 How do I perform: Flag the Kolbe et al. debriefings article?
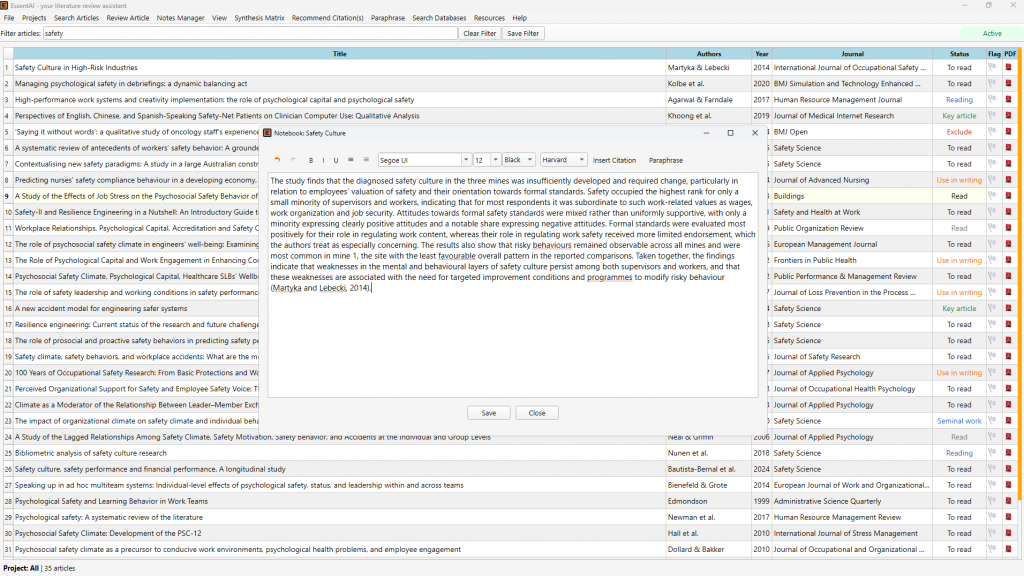pos(993,84)
